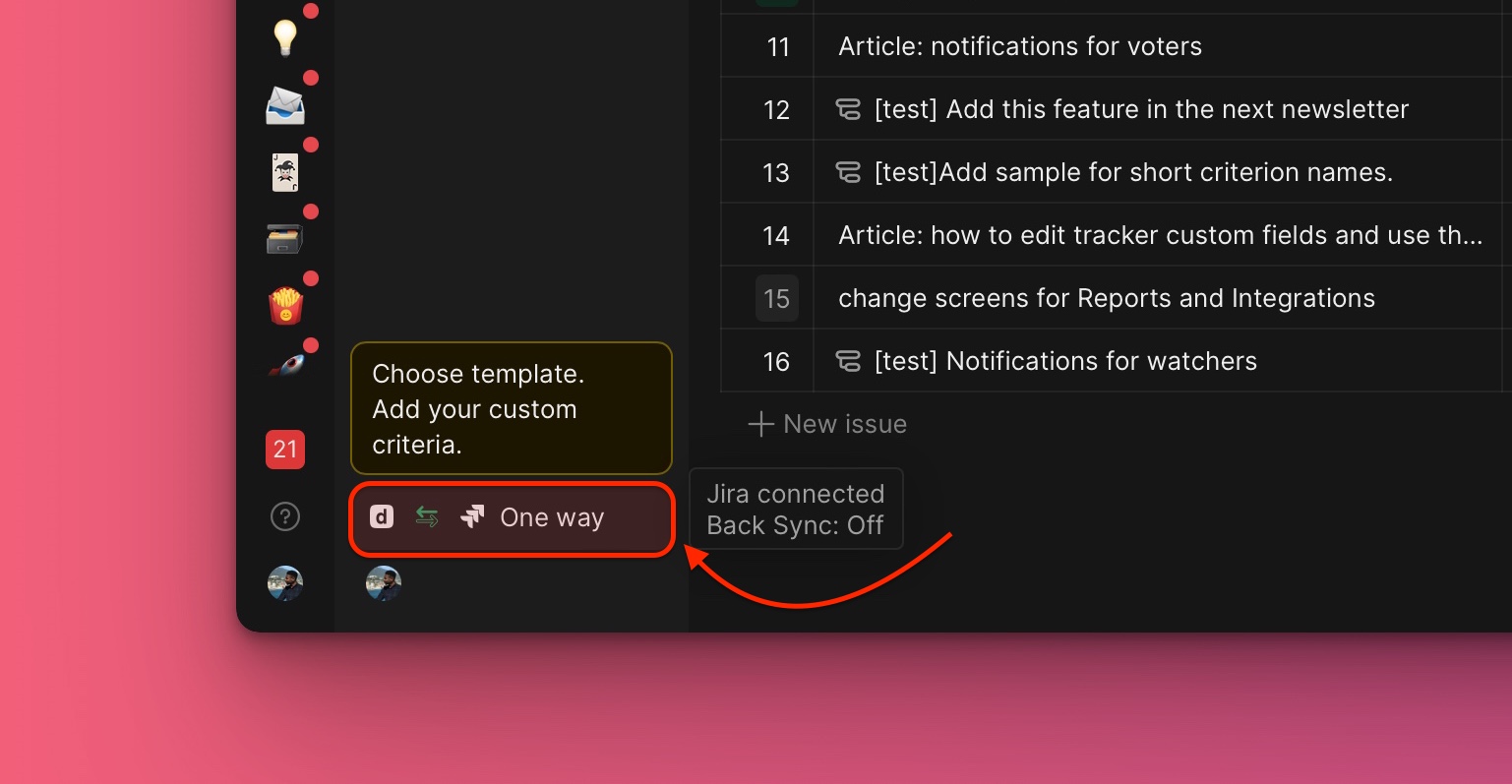Open 'change screens for Reports and Integrations'
This screenshot has width=1512, height=784.
[x=1106, y=298]
